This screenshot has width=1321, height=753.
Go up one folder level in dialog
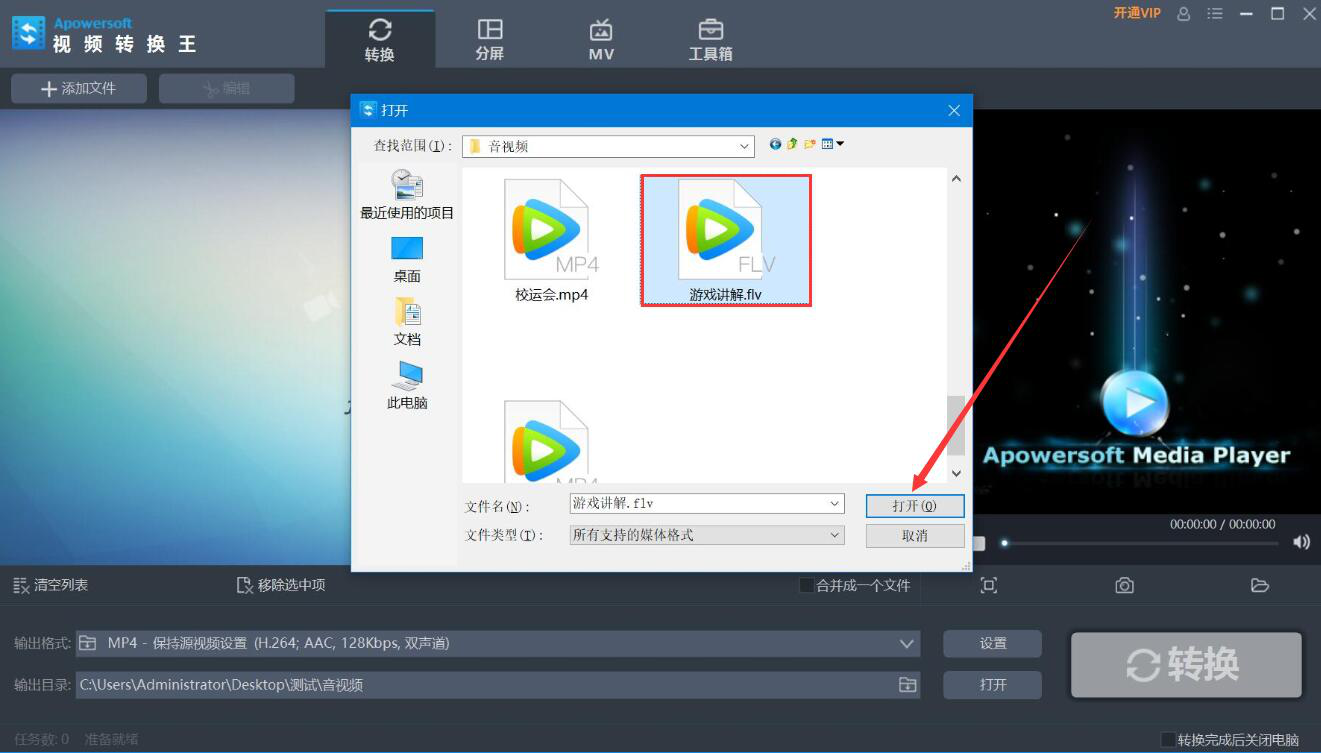click(x=792, y=144)
